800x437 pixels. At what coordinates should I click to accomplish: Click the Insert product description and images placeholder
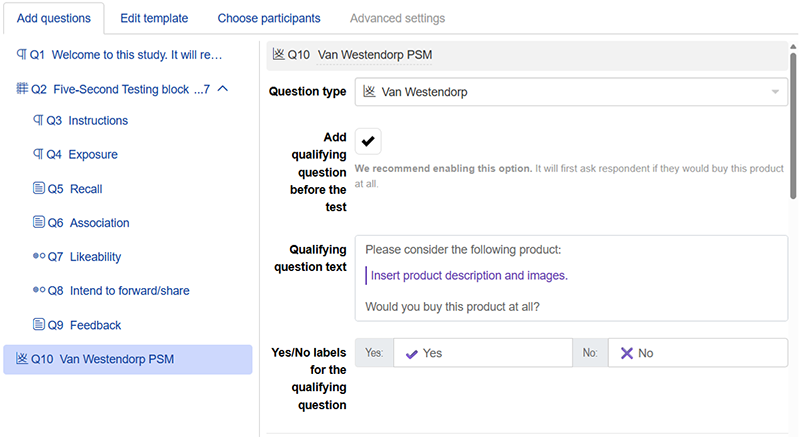coord(469,275)
